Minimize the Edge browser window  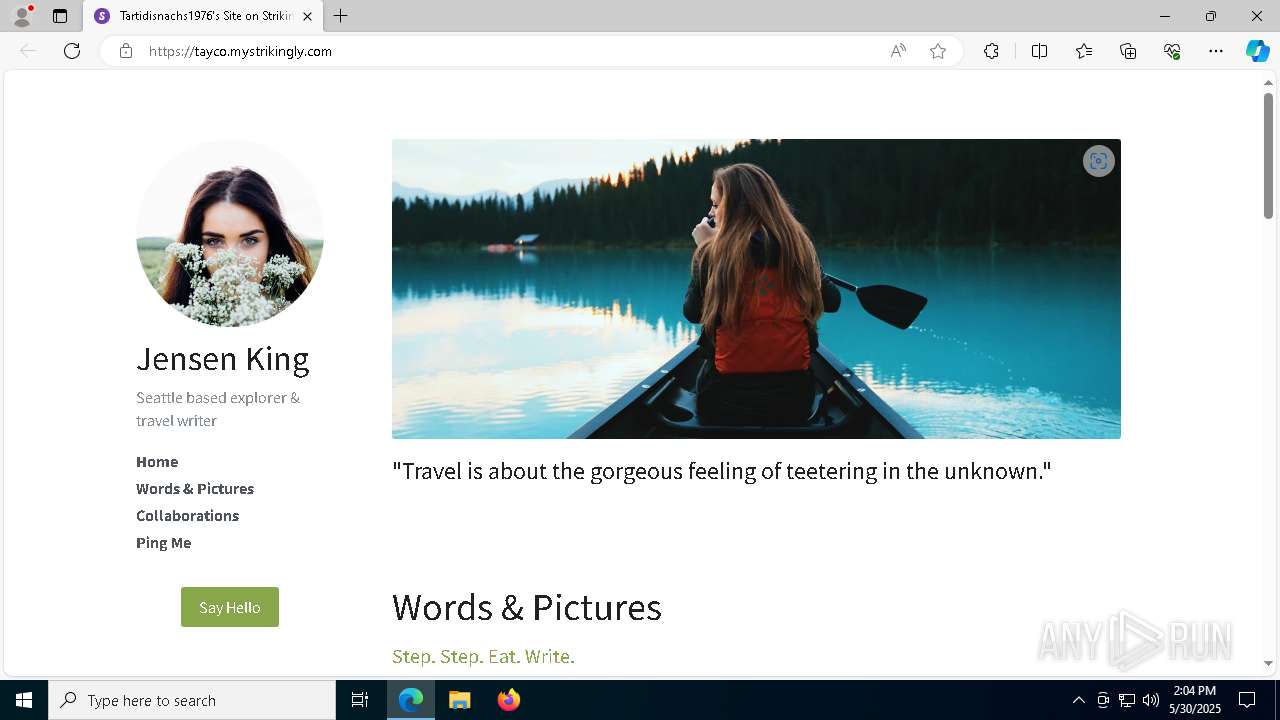1165,16
